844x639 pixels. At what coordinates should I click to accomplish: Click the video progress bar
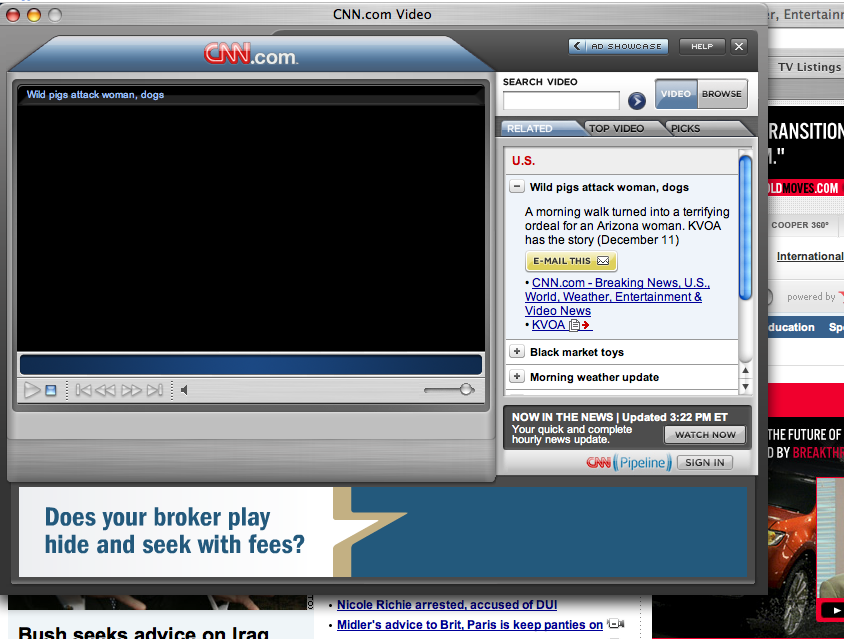point(251,364)
